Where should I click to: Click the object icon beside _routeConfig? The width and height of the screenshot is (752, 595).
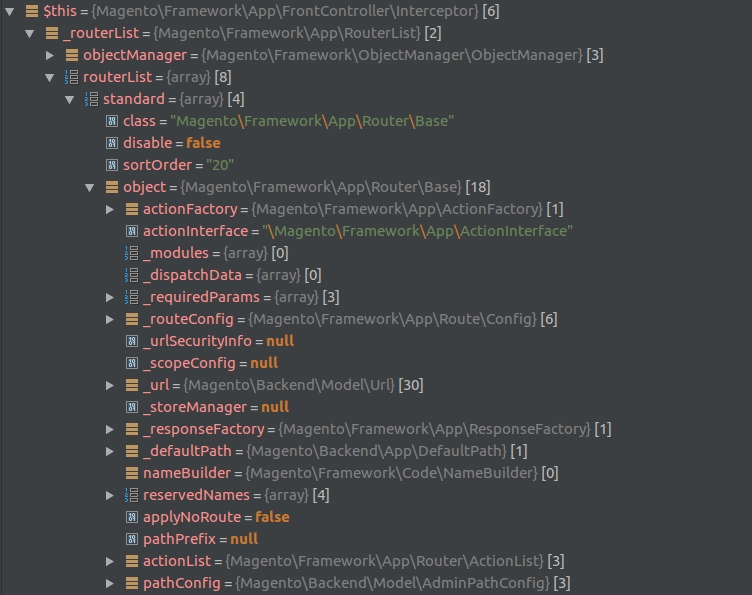point(132,319)
